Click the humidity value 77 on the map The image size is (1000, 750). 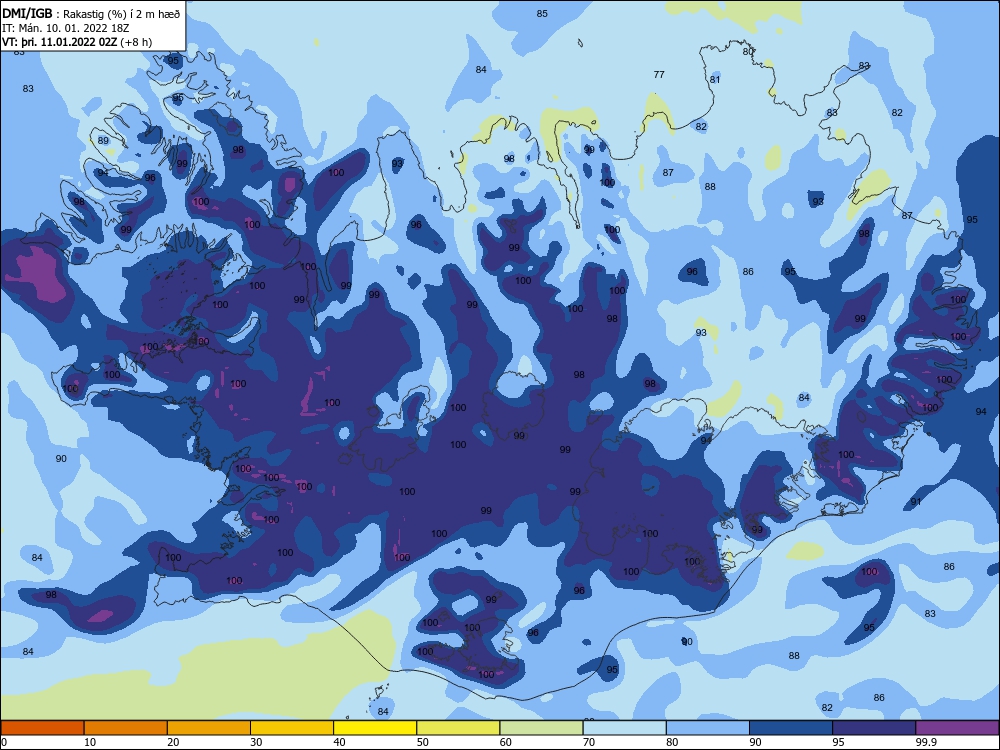point(659,75)
